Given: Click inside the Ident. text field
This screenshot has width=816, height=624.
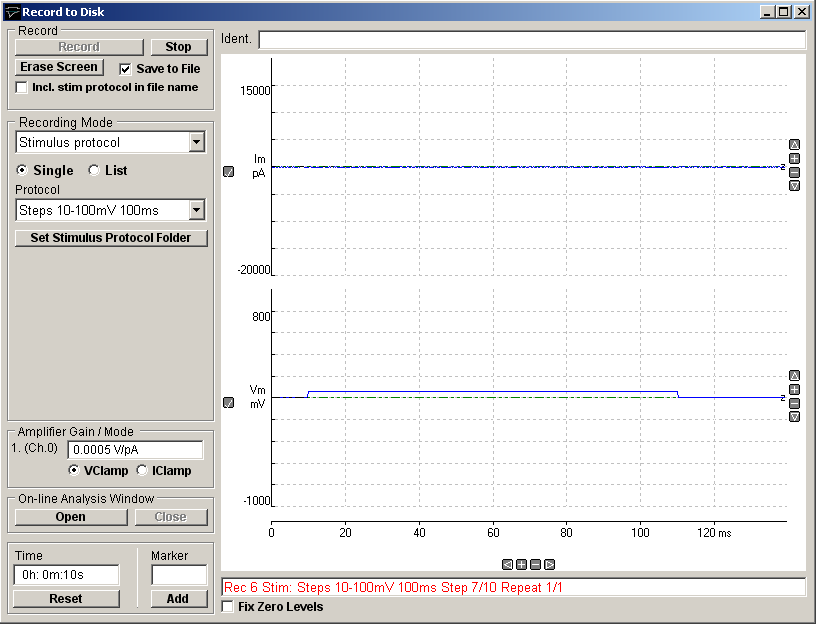Looking at the screenshot, I should (530, 40).
